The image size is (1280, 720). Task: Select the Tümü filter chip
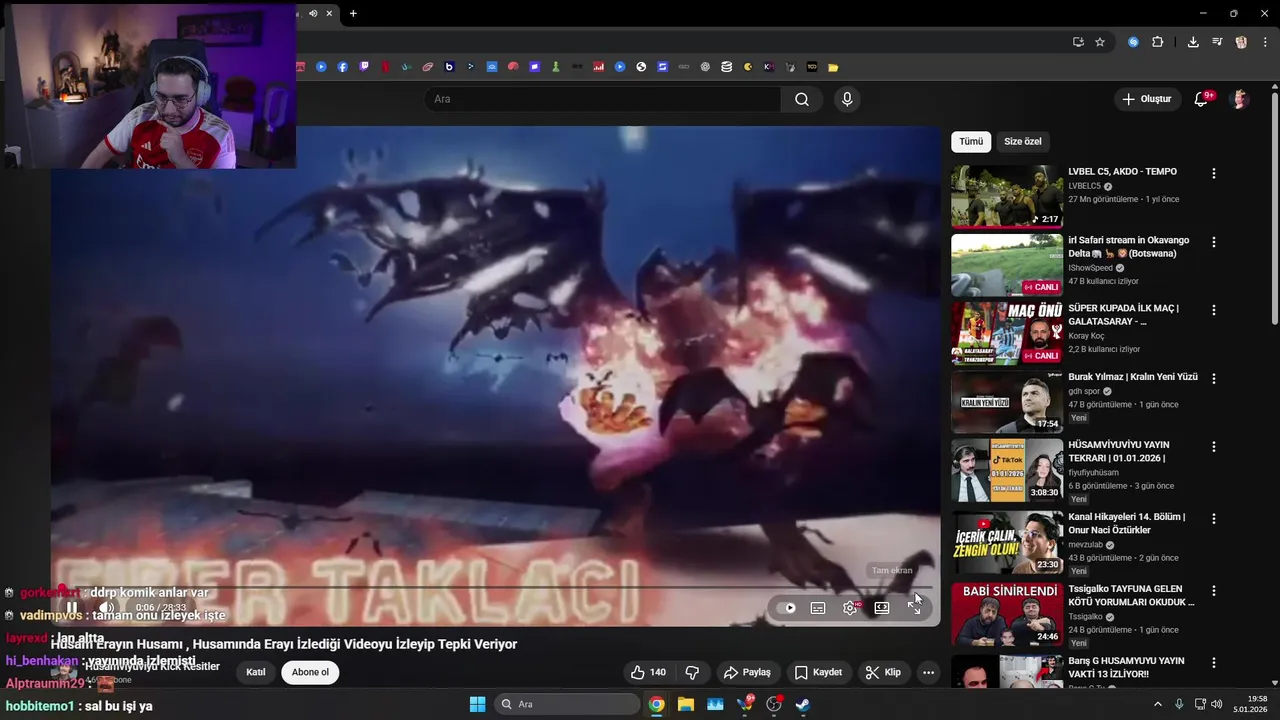(x=971, y=142)
